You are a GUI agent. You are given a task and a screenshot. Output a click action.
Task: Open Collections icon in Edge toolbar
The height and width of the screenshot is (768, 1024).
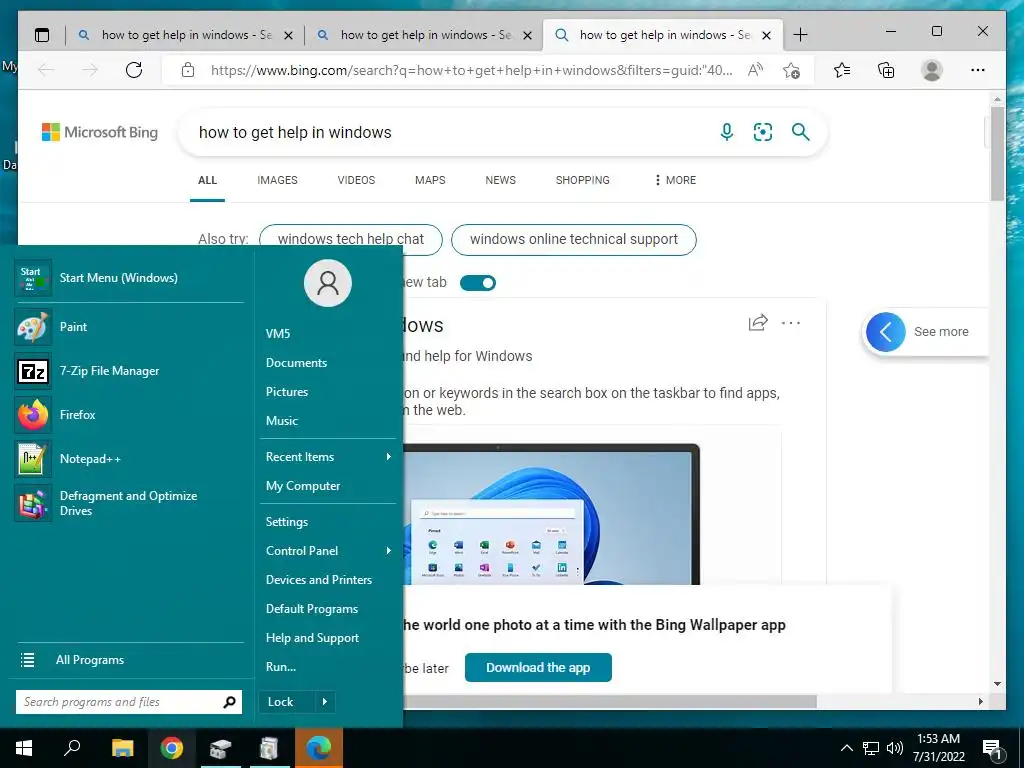coord(886,70)
